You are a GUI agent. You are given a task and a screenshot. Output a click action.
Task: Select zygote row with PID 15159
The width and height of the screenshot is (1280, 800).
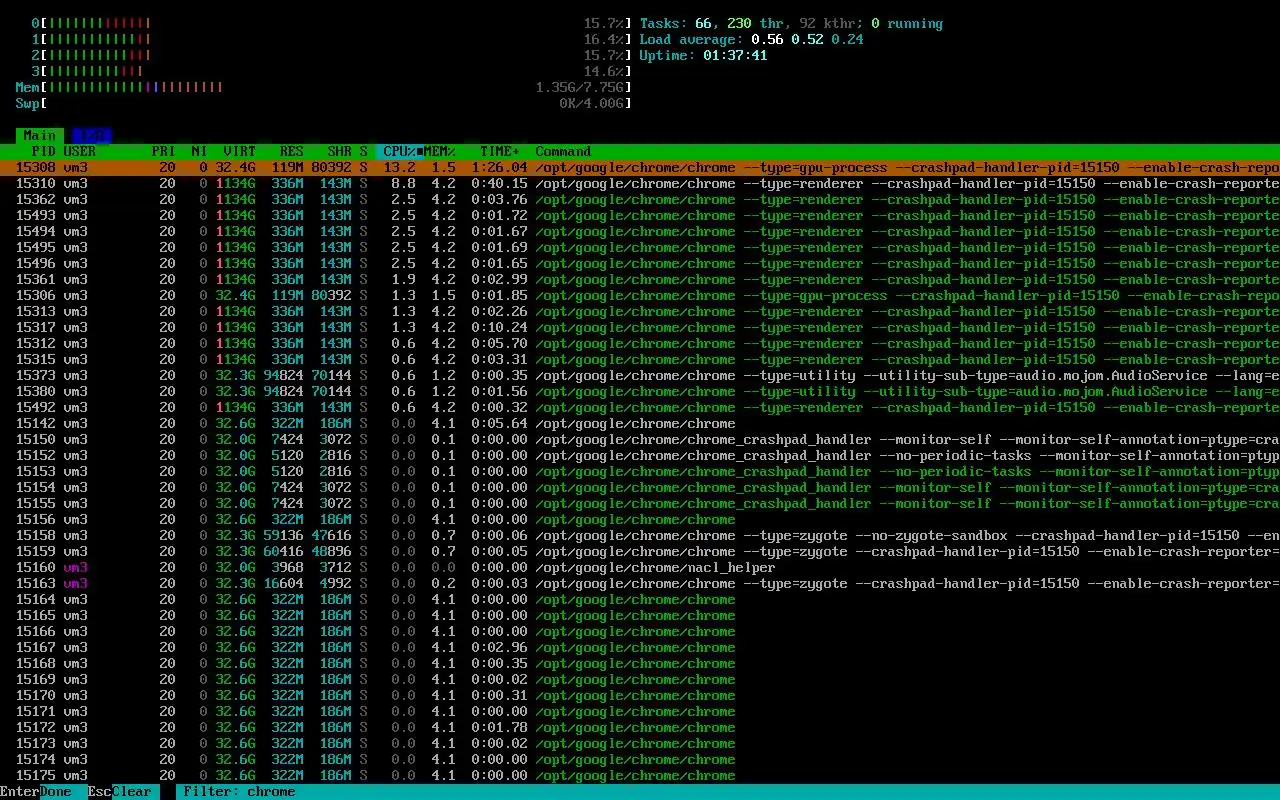(x=640, y=551)
